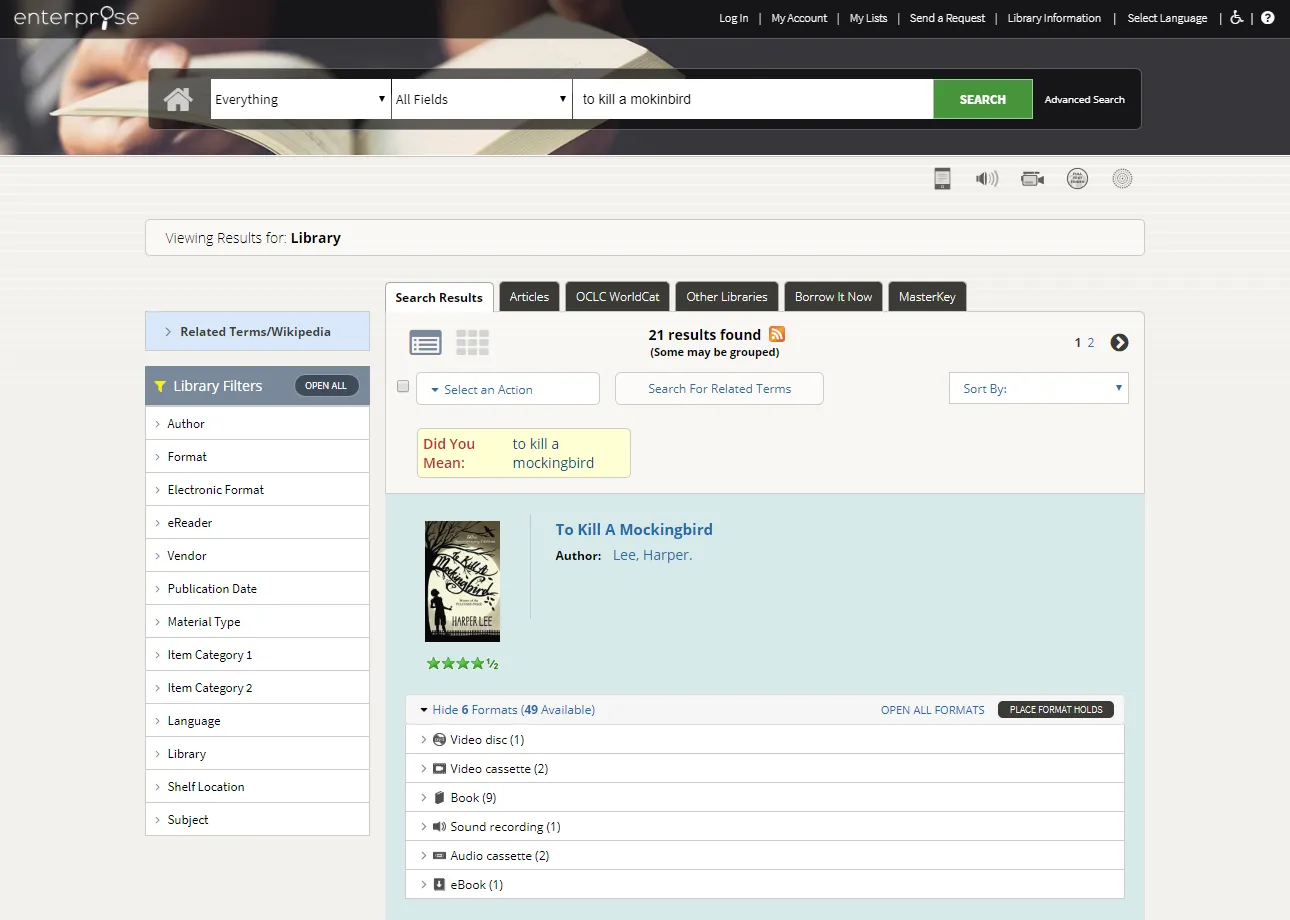Open the To Kill A Mockingbird title link
Screen dimensions: 1290x920
click(x=634, y=530)
